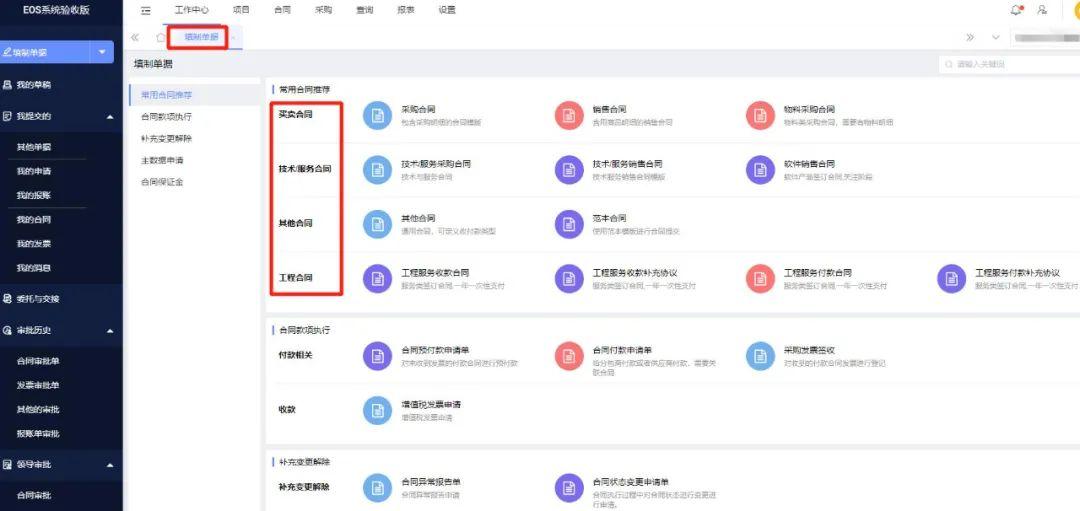Screen dimensions: 1080x511
Task: Open the 工作中心 menu
Action: [x=191, y=10]
